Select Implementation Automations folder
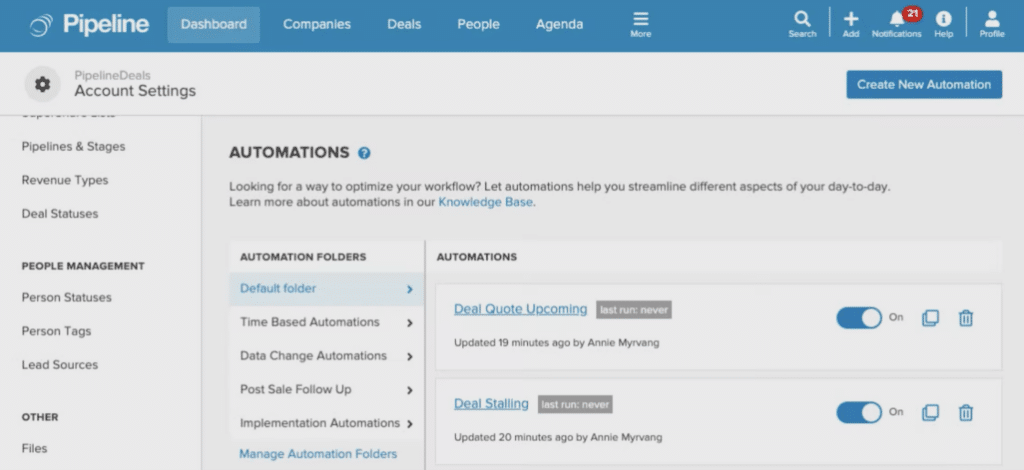1024x470 pixels. pos(327,424)
